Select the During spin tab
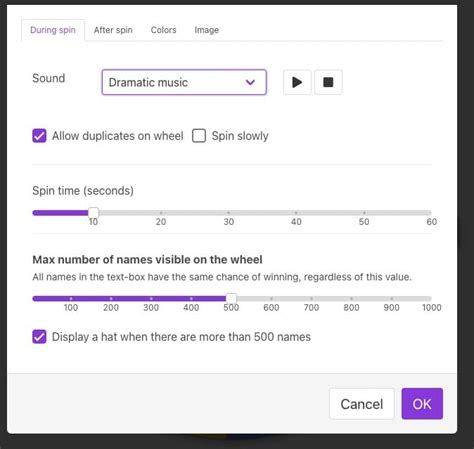The image size is (474, 449). (x=53, y=30)
